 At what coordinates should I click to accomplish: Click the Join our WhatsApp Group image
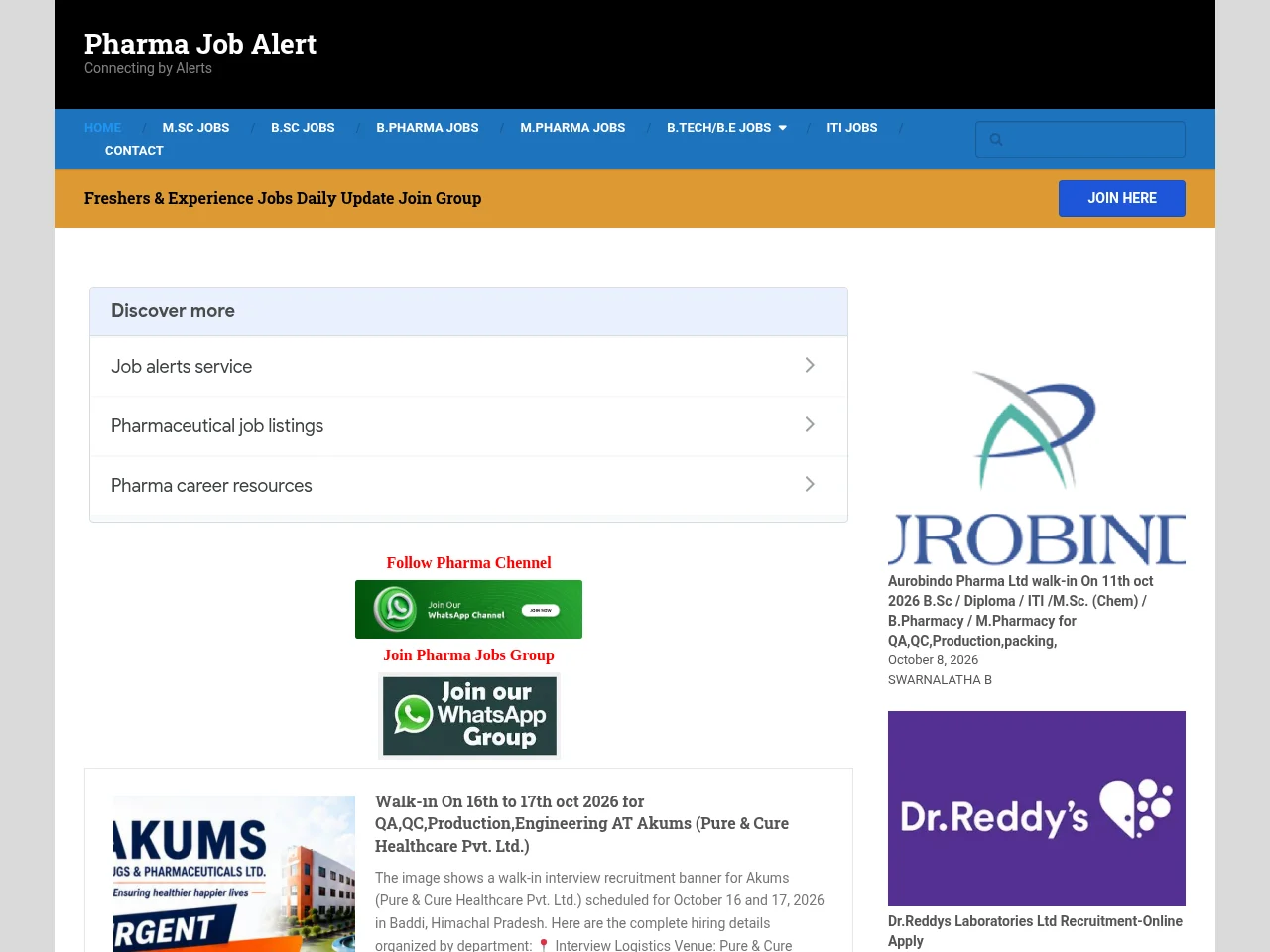(x=469, y=716)
